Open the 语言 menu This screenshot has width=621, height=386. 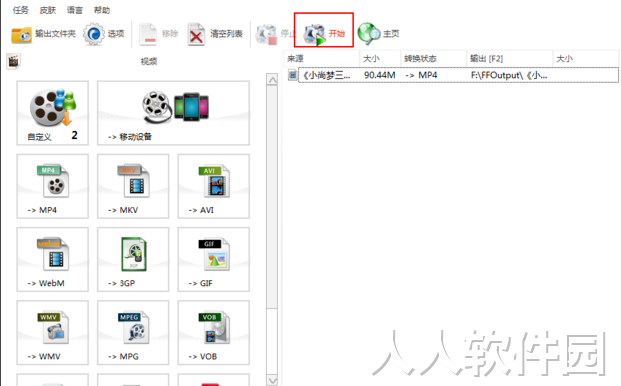74,10
